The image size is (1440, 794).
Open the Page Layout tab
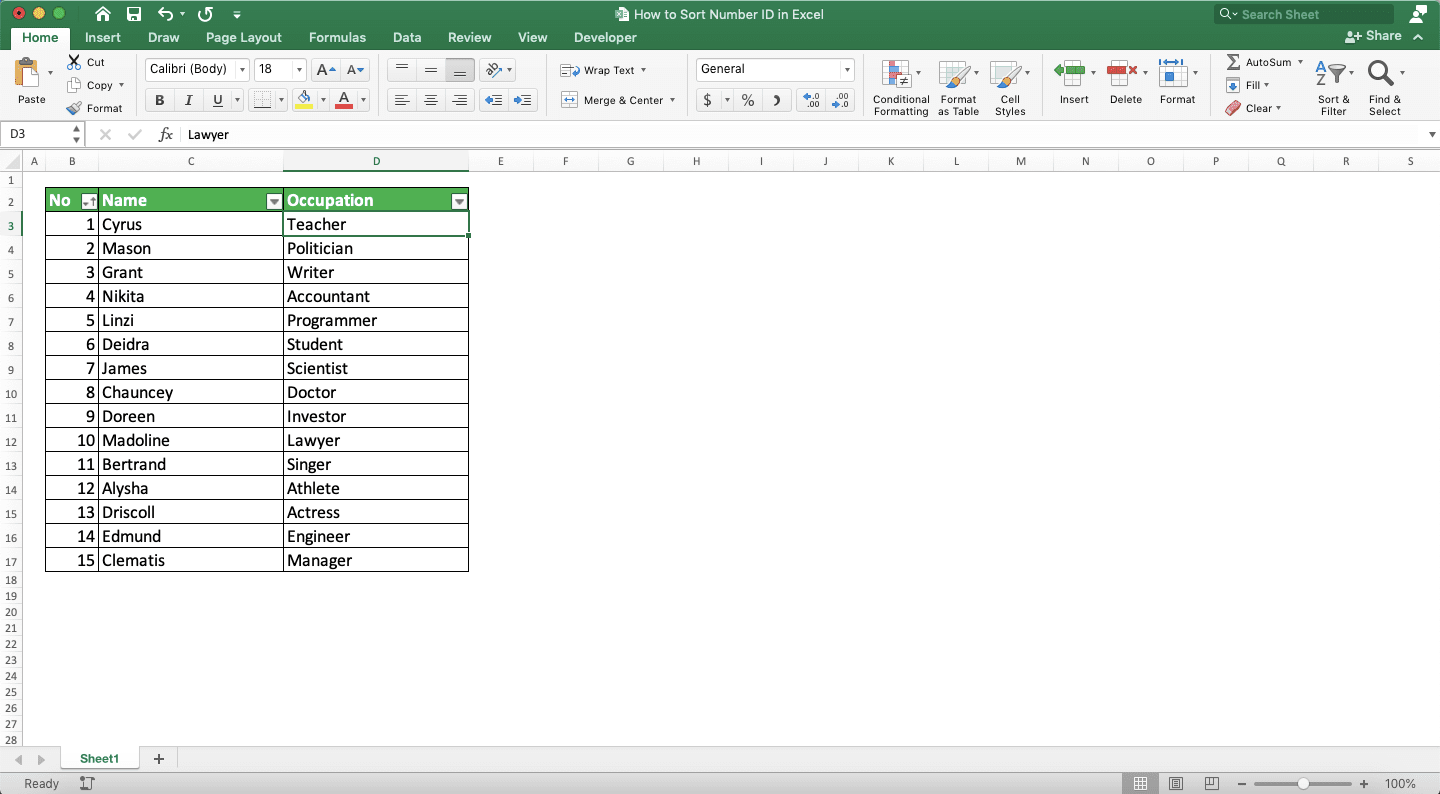244,37
